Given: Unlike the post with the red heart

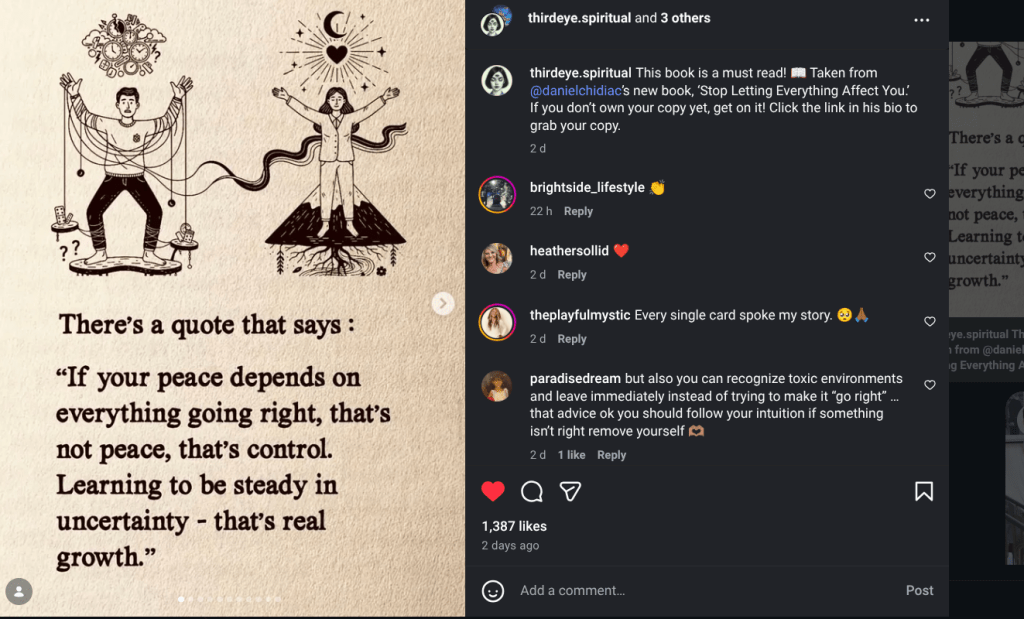Looking at the screenshot, I should pyautogui.click(x=493, y=491).
